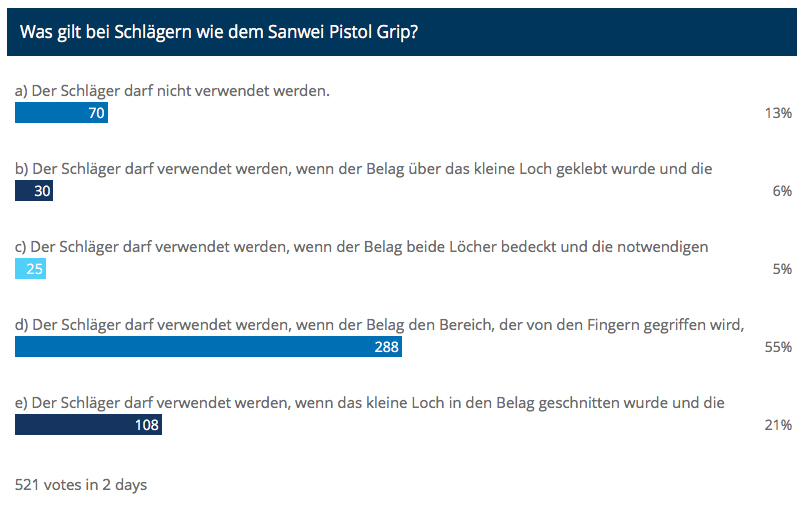Click the number 288 inside the bar

[387, 347]
